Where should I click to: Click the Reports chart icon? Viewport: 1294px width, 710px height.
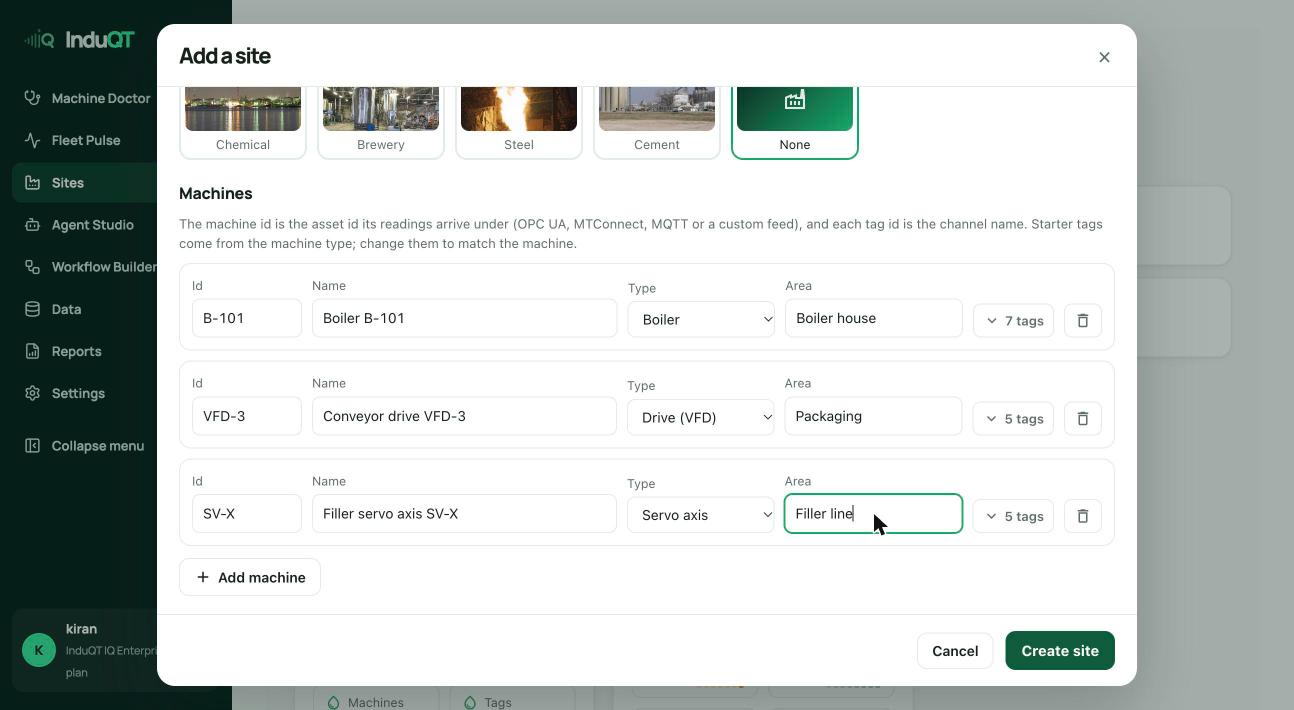click(33, 351)
